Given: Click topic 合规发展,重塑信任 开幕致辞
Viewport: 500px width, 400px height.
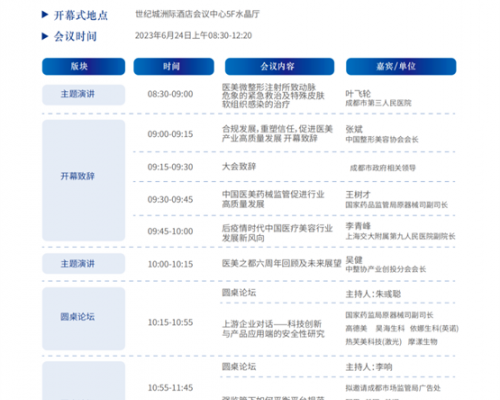Looking at the screenshot, I should click(277, 134).
